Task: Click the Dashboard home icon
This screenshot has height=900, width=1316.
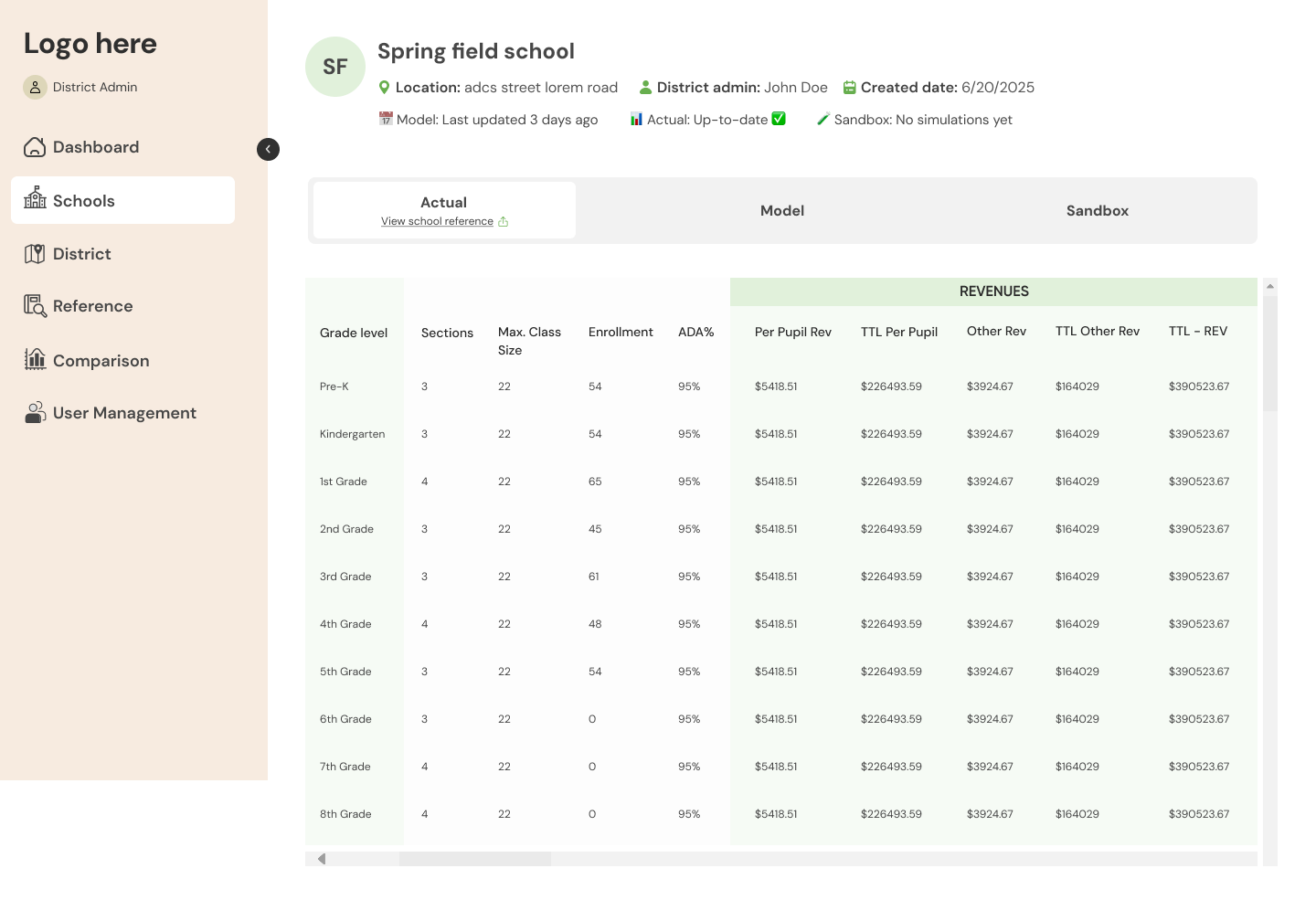Action: (35, 147)
